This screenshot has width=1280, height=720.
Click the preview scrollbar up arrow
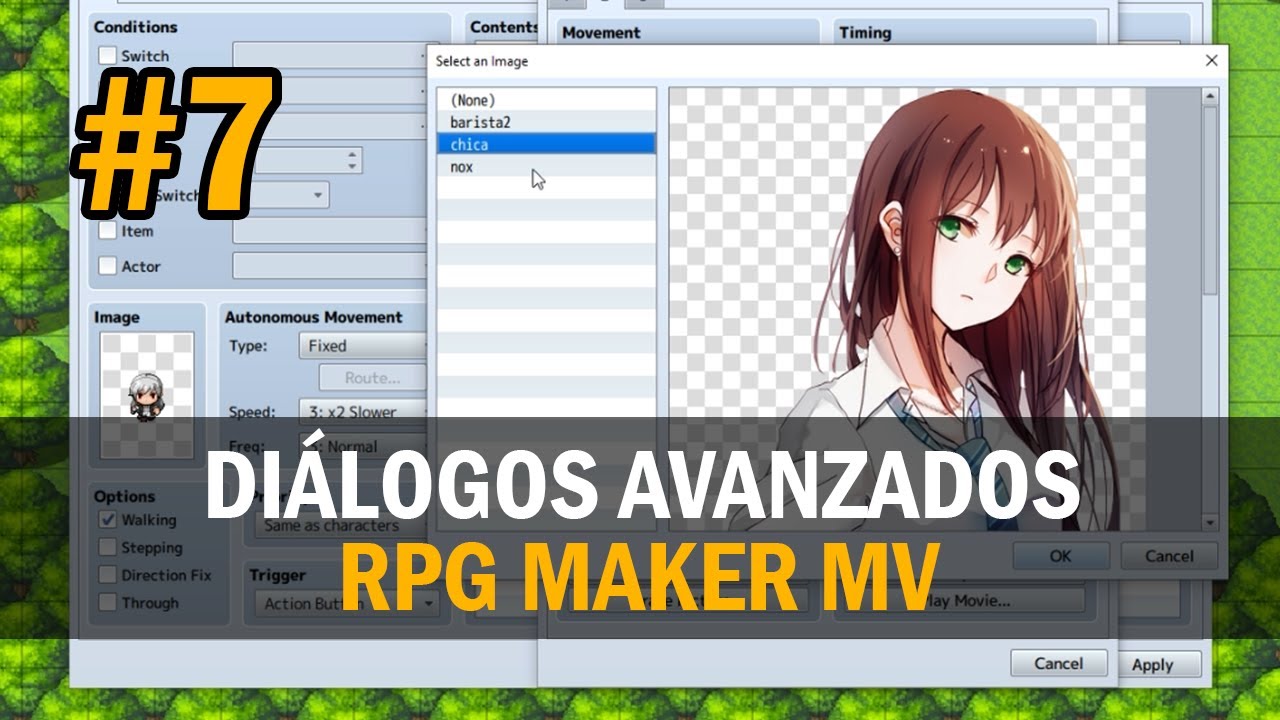1210,97
